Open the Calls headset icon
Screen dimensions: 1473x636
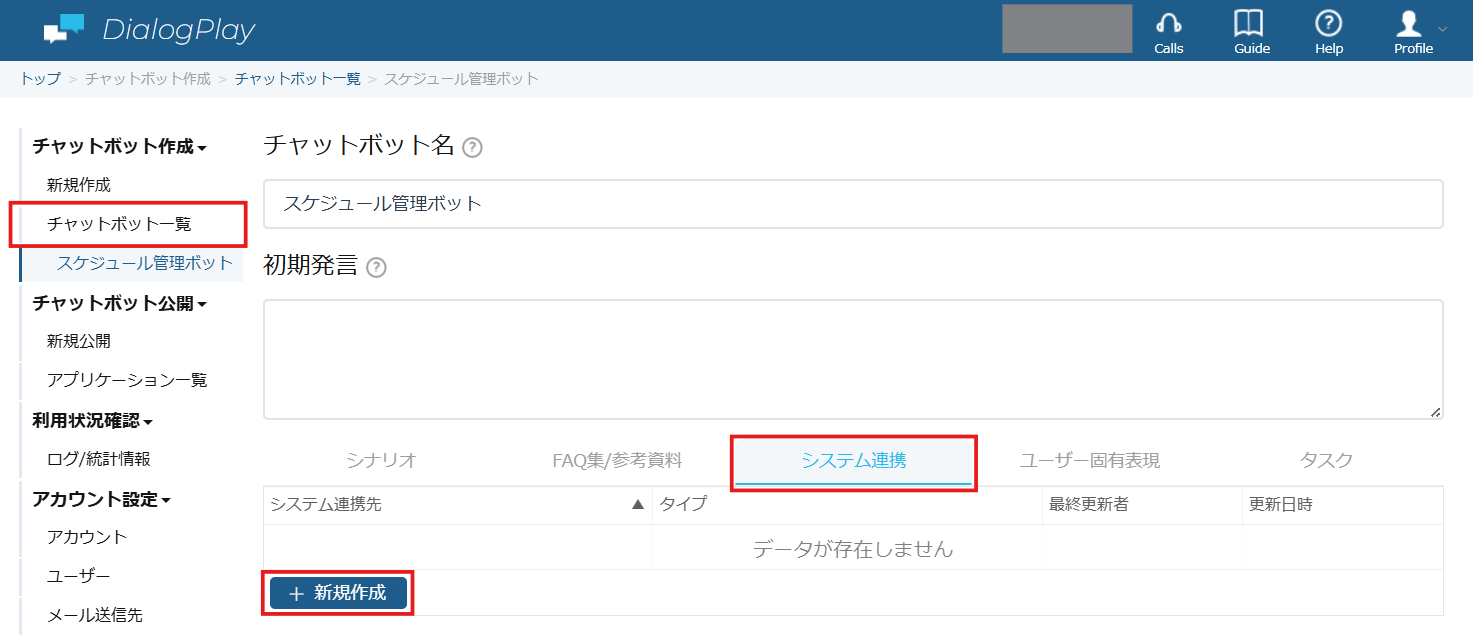click(x=1168, y=24)
